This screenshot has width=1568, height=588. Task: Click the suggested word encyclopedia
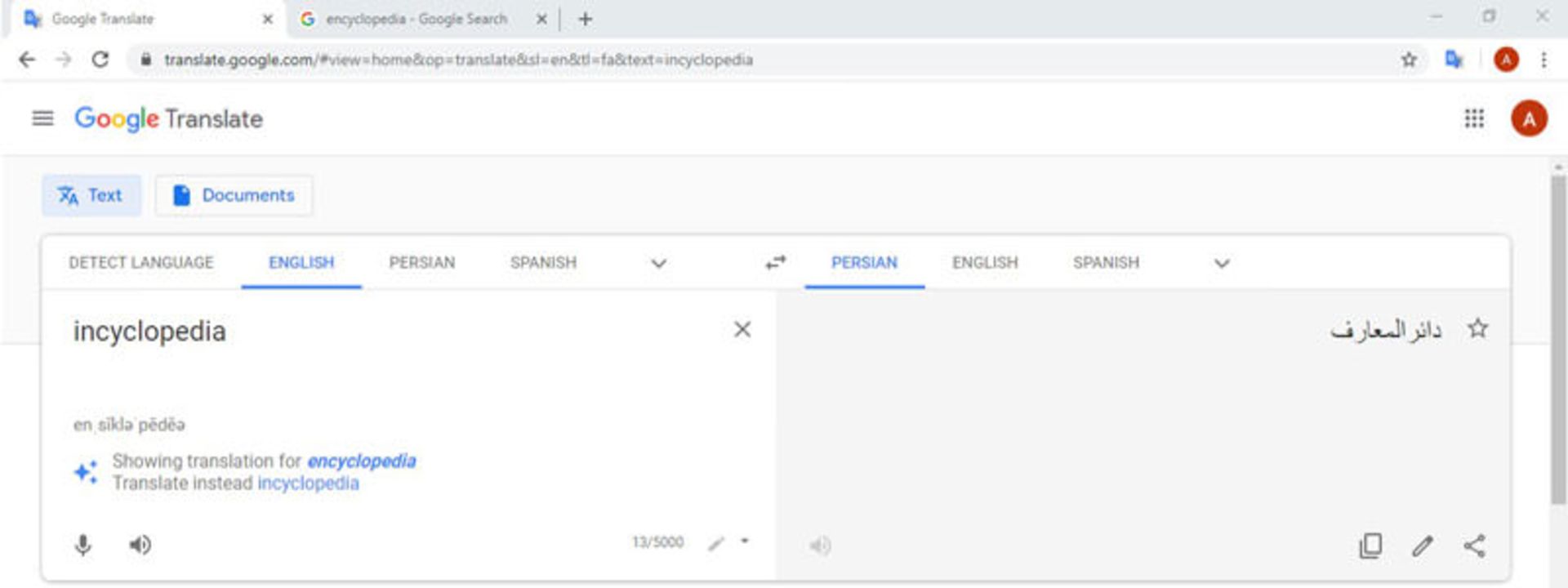point(362,461)
